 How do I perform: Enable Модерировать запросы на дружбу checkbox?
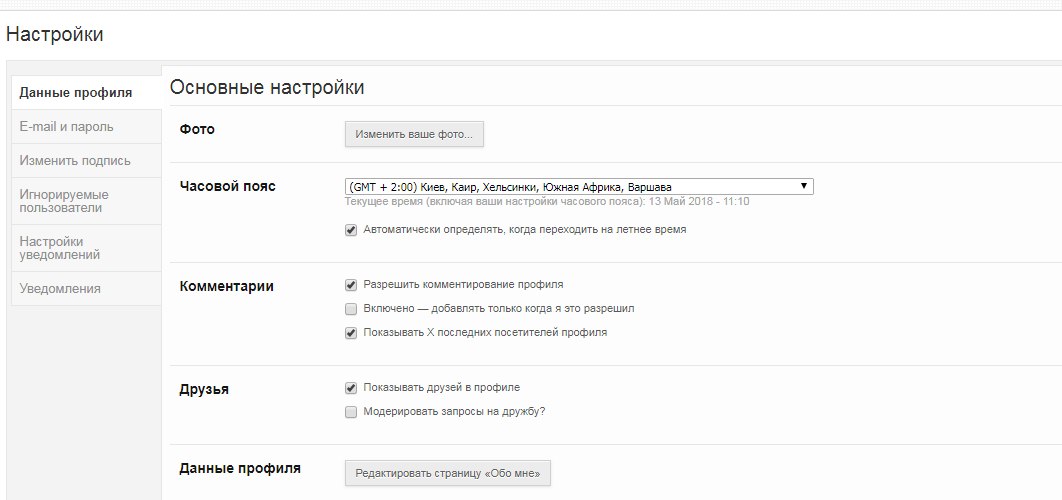pos(351,412)
